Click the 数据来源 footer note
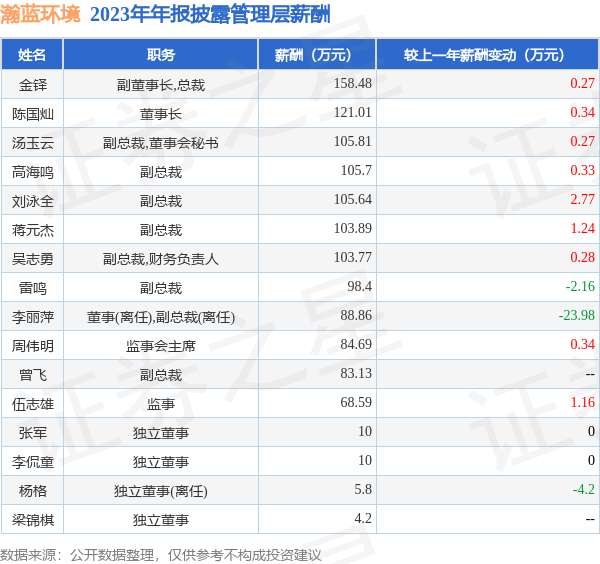This screenshot has height=564, width=600. tap(160, 555)
